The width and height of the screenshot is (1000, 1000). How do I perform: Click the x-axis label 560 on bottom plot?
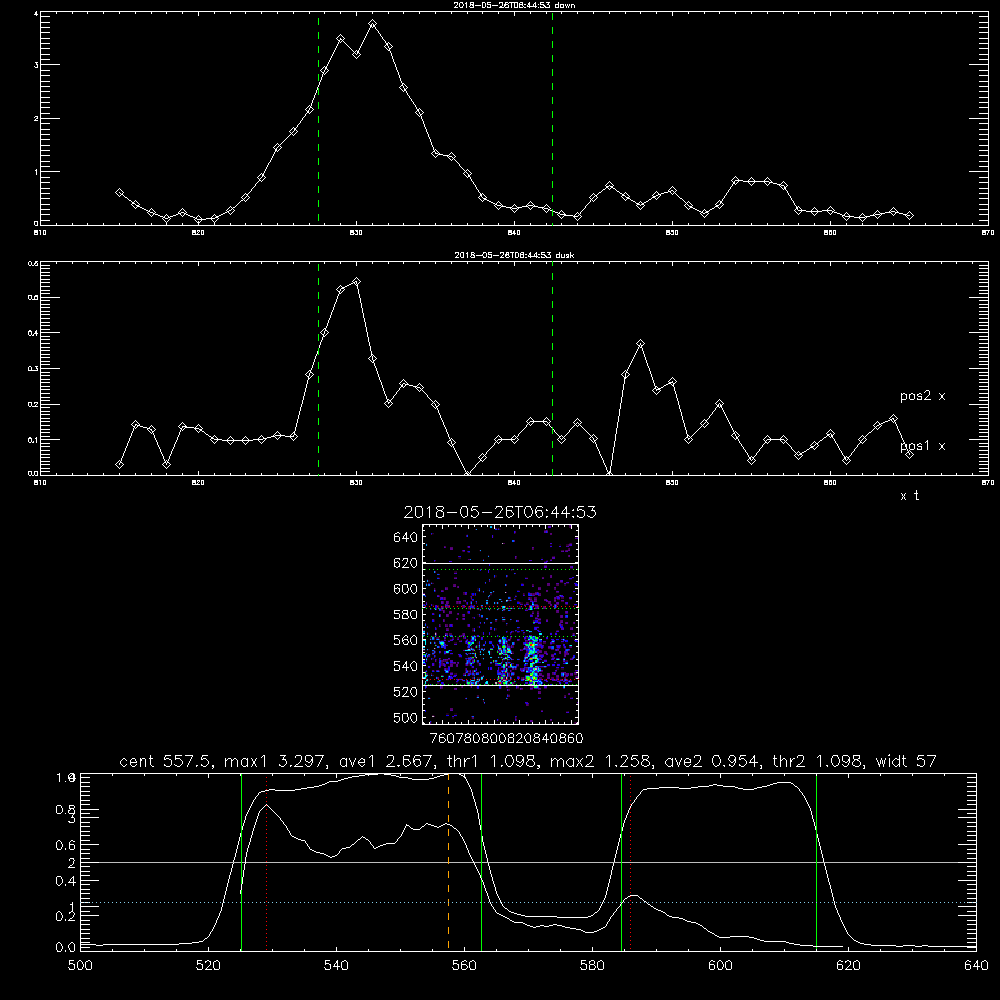[464, 966]
